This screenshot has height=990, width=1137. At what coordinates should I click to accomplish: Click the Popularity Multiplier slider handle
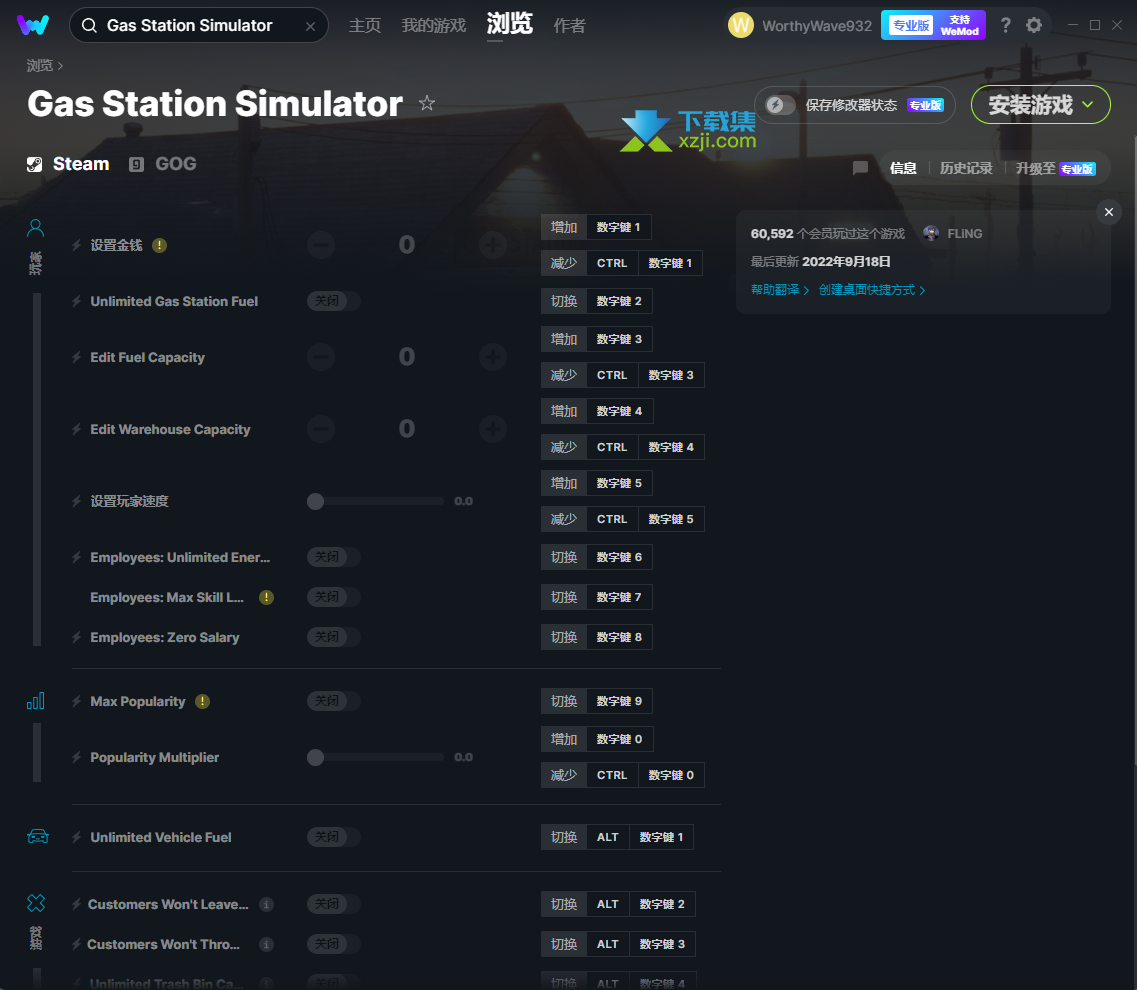click(x=315, y=757)
